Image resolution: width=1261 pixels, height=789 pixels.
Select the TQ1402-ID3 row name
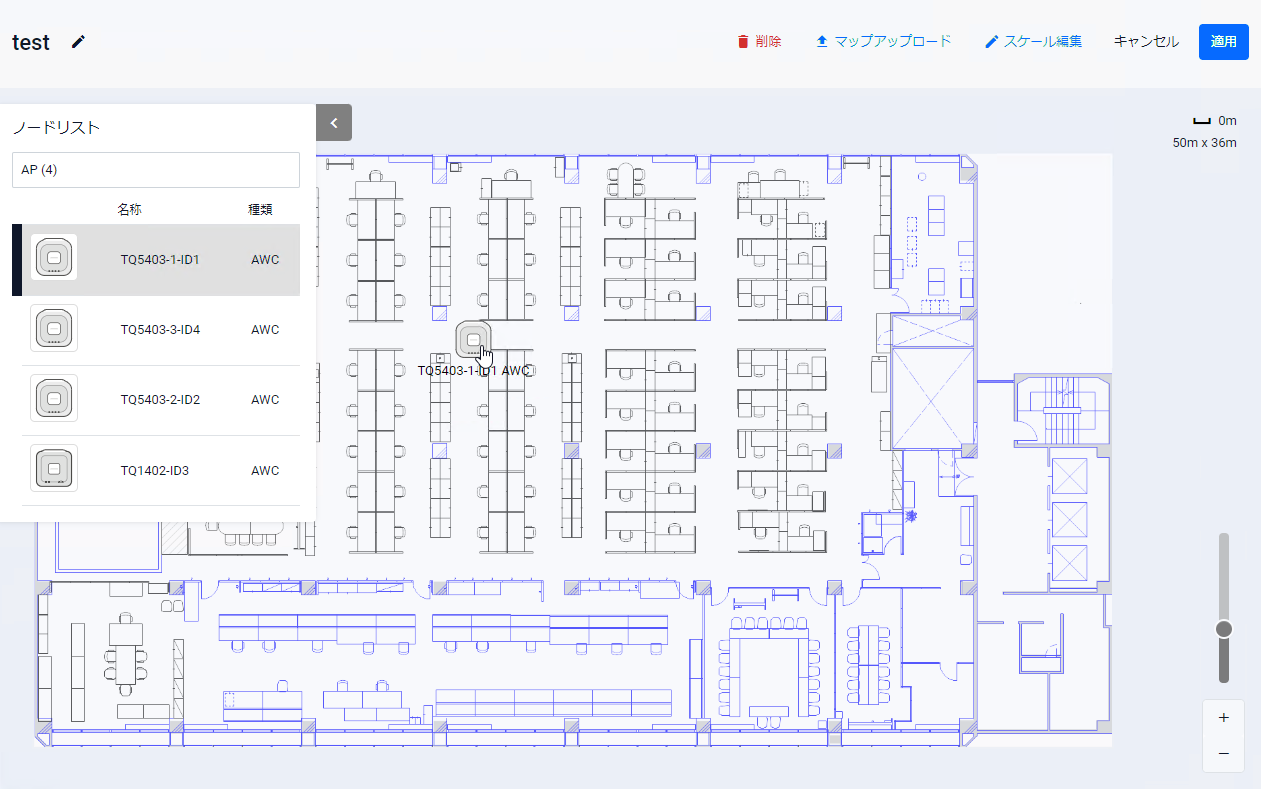pos(155,470)
